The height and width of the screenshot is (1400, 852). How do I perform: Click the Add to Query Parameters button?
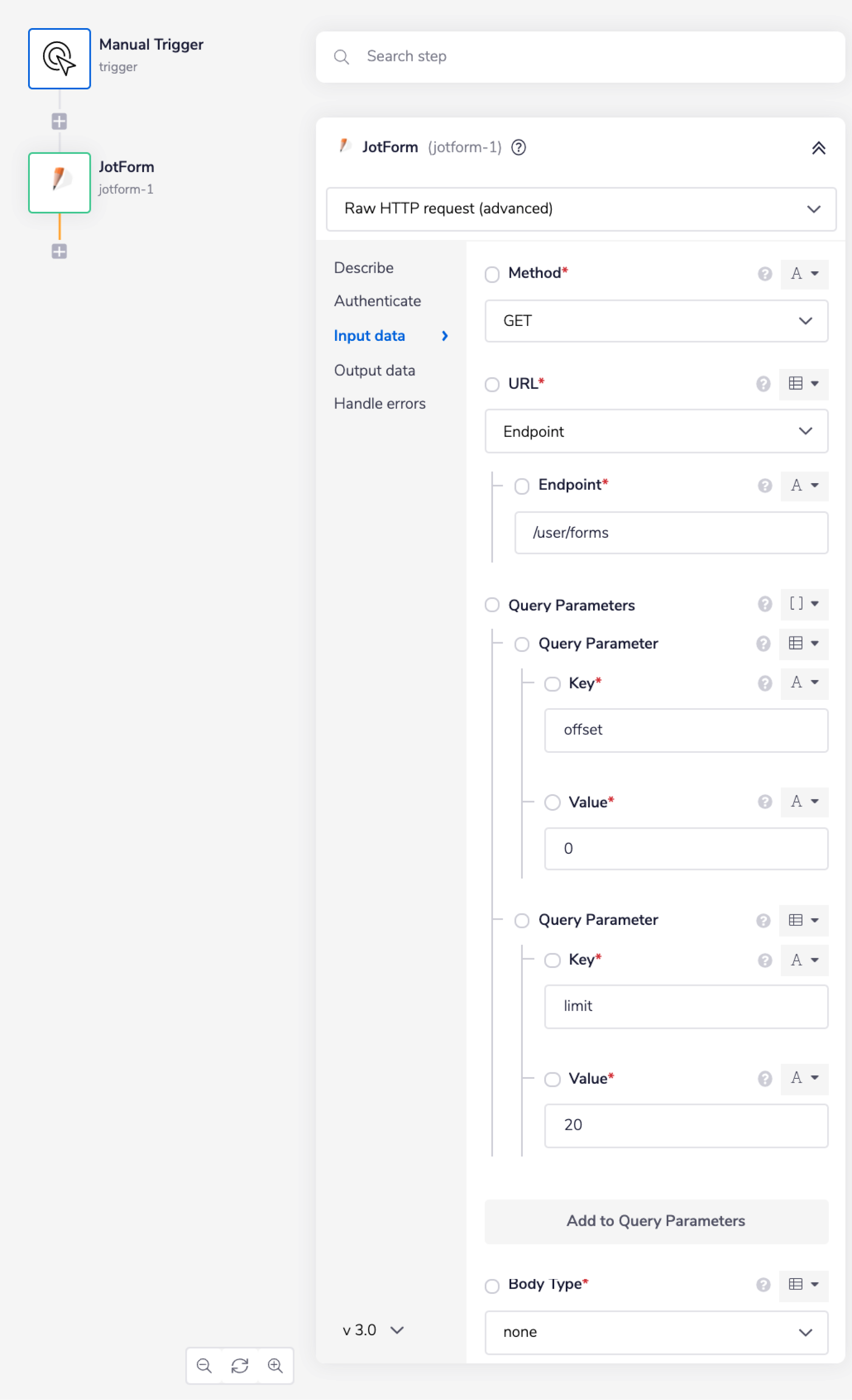point(656,1221)
